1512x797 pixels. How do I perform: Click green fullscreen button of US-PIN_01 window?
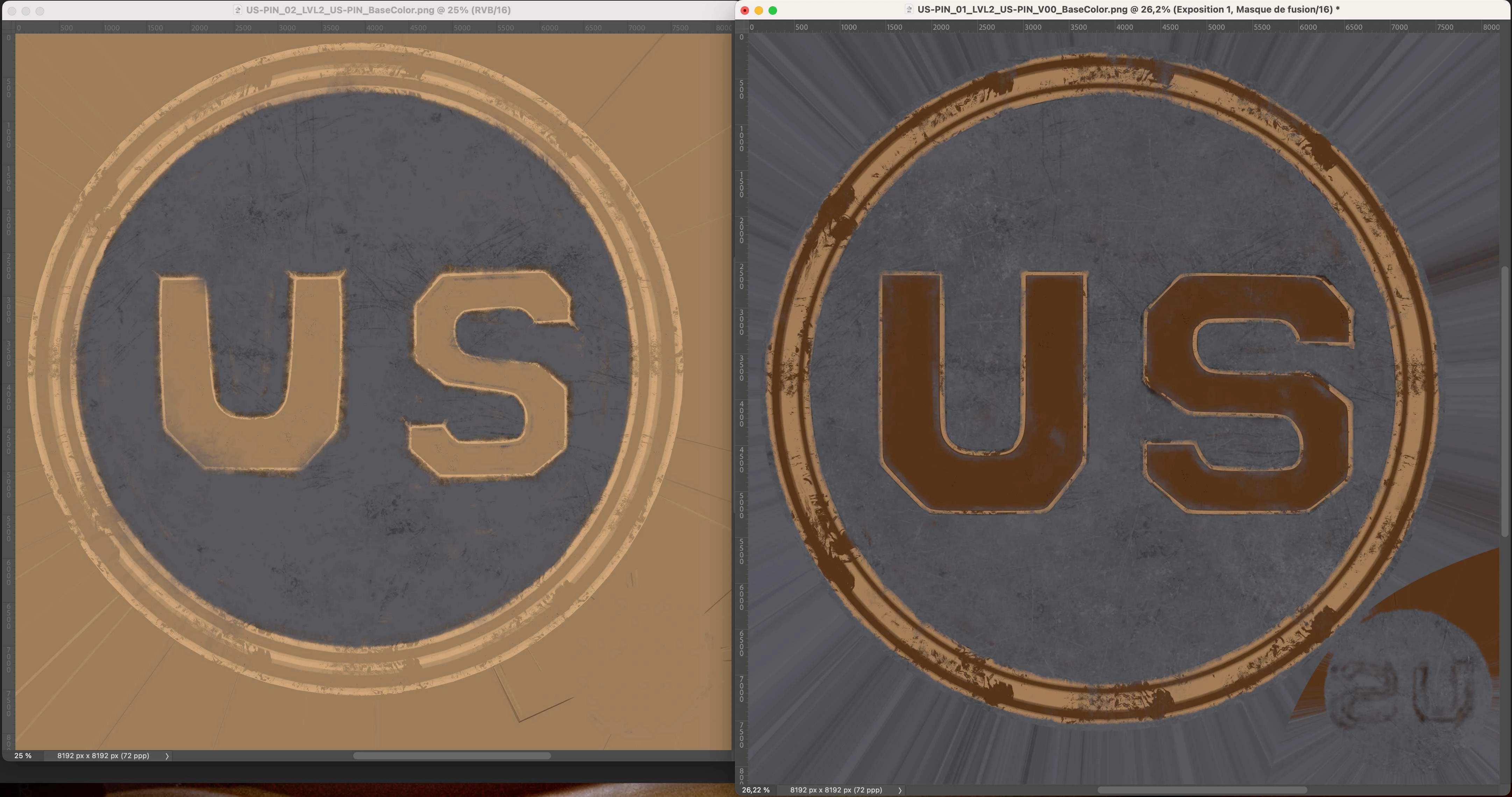click(x=773, y=10)
